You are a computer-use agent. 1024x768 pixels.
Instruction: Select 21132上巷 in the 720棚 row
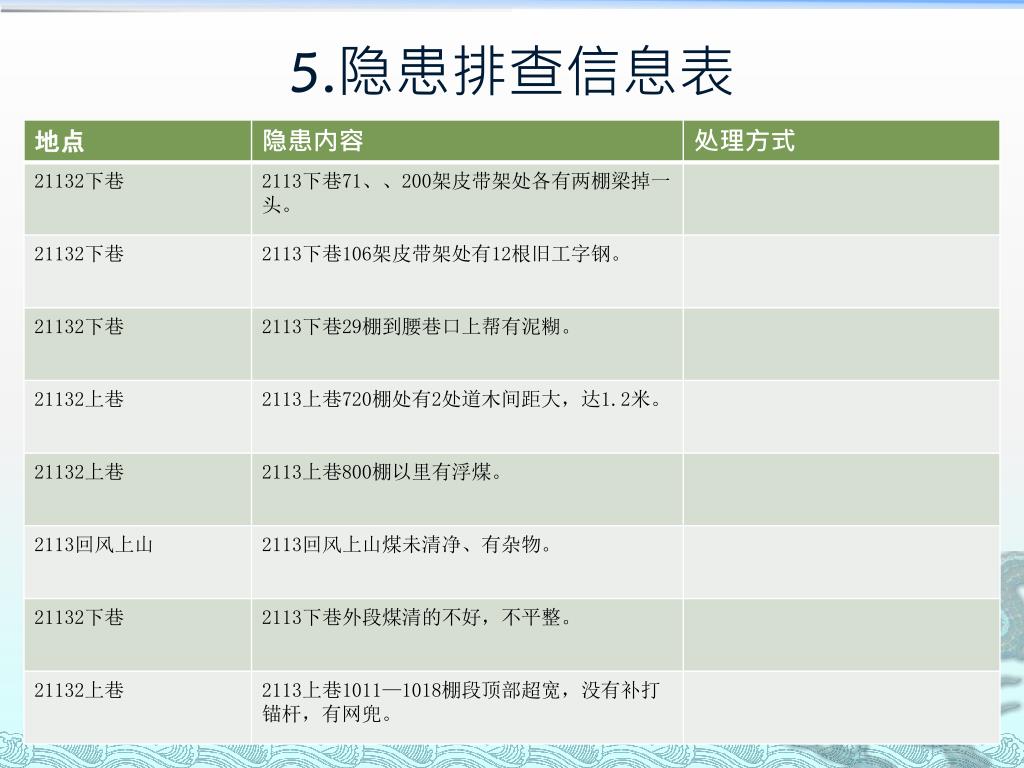138,417
